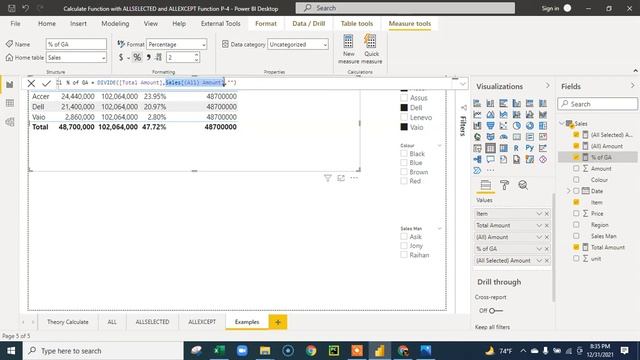Image resolution: width=640 pixels, height=360 pixels.
Task: Open the Analytics magnifier pane
Action: click(x=523, y=185)
